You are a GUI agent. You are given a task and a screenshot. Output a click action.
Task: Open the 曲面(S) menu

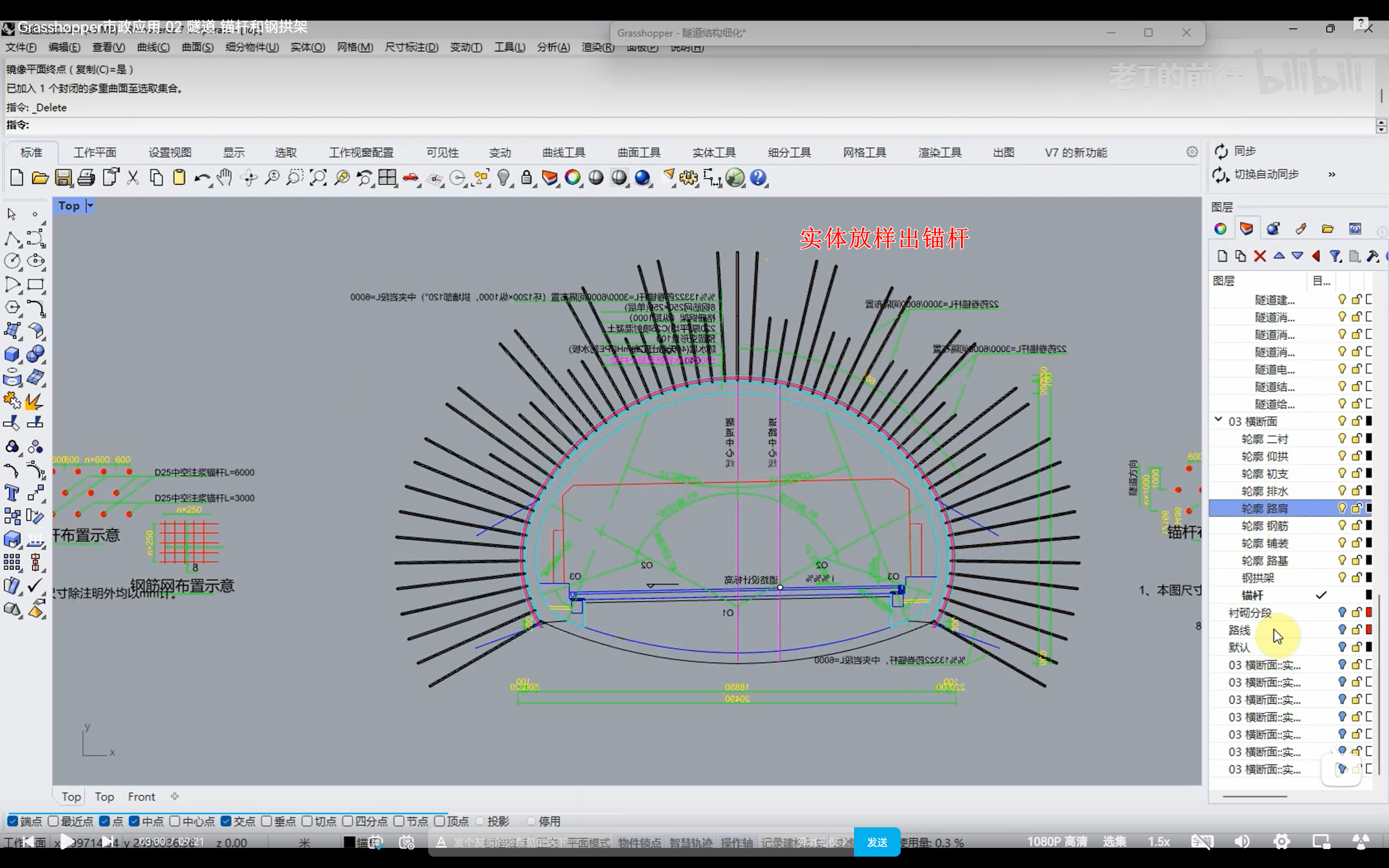coord(197,47)
